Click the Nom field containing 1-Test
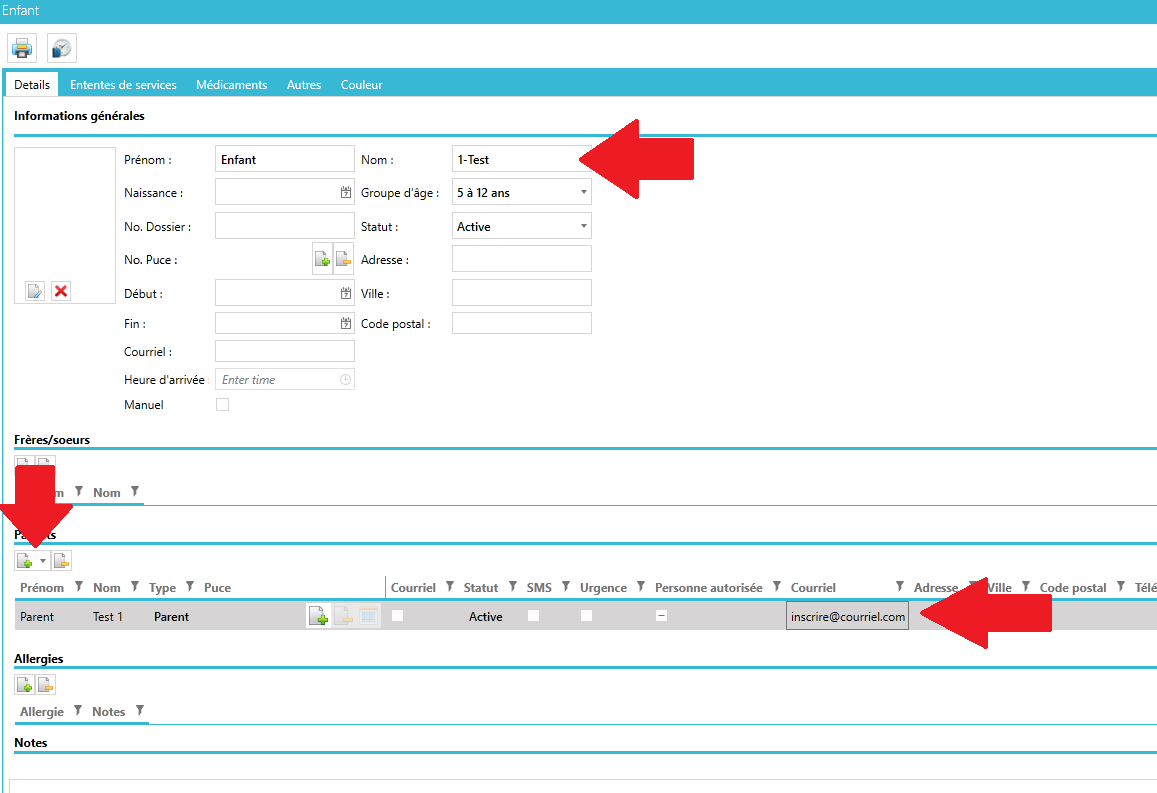The width and height of the screenshot is (1157, 793). point(521,159)
